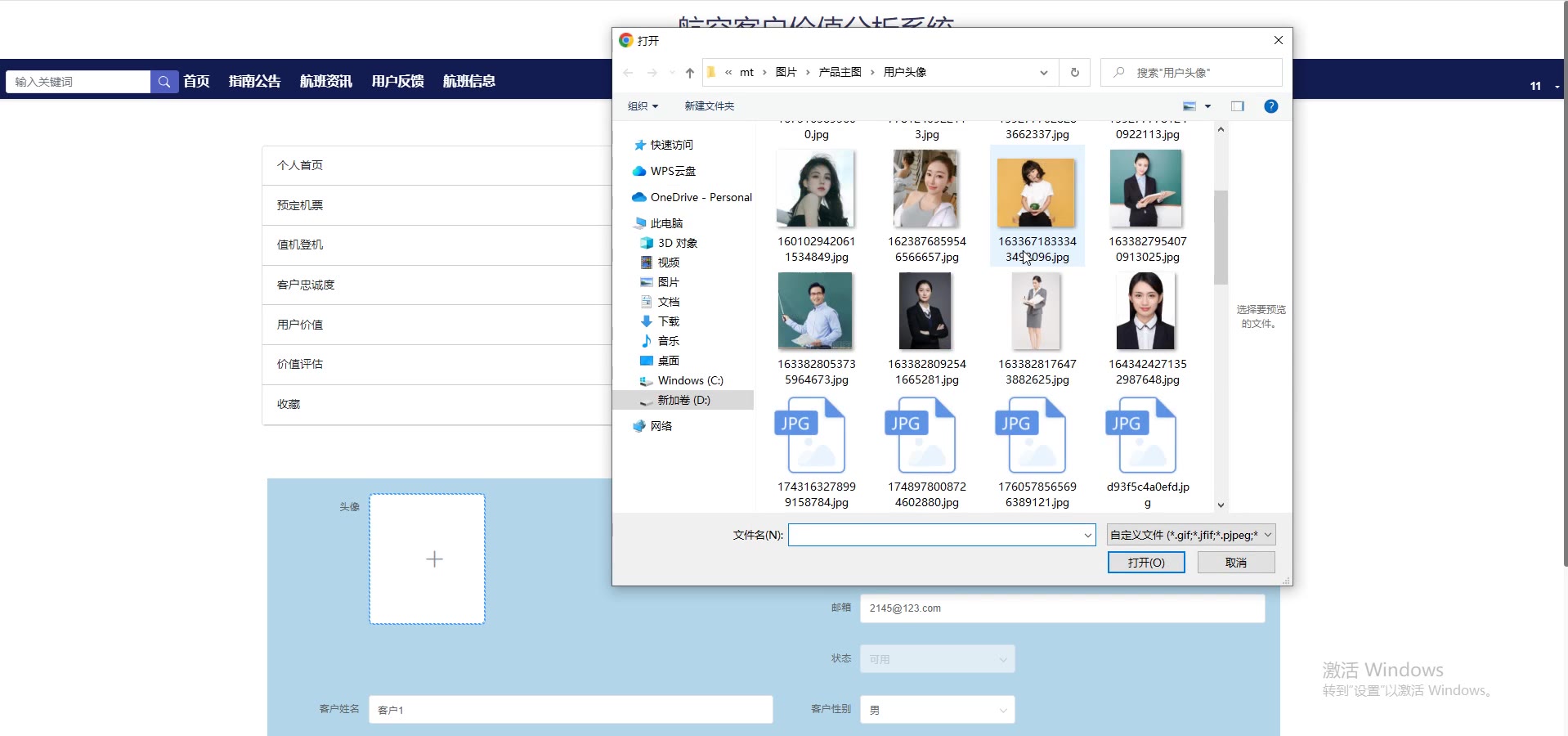Click the search magnifier button in the navbar
Viewport: 1568px width, 736px height.
coord(164,82)
